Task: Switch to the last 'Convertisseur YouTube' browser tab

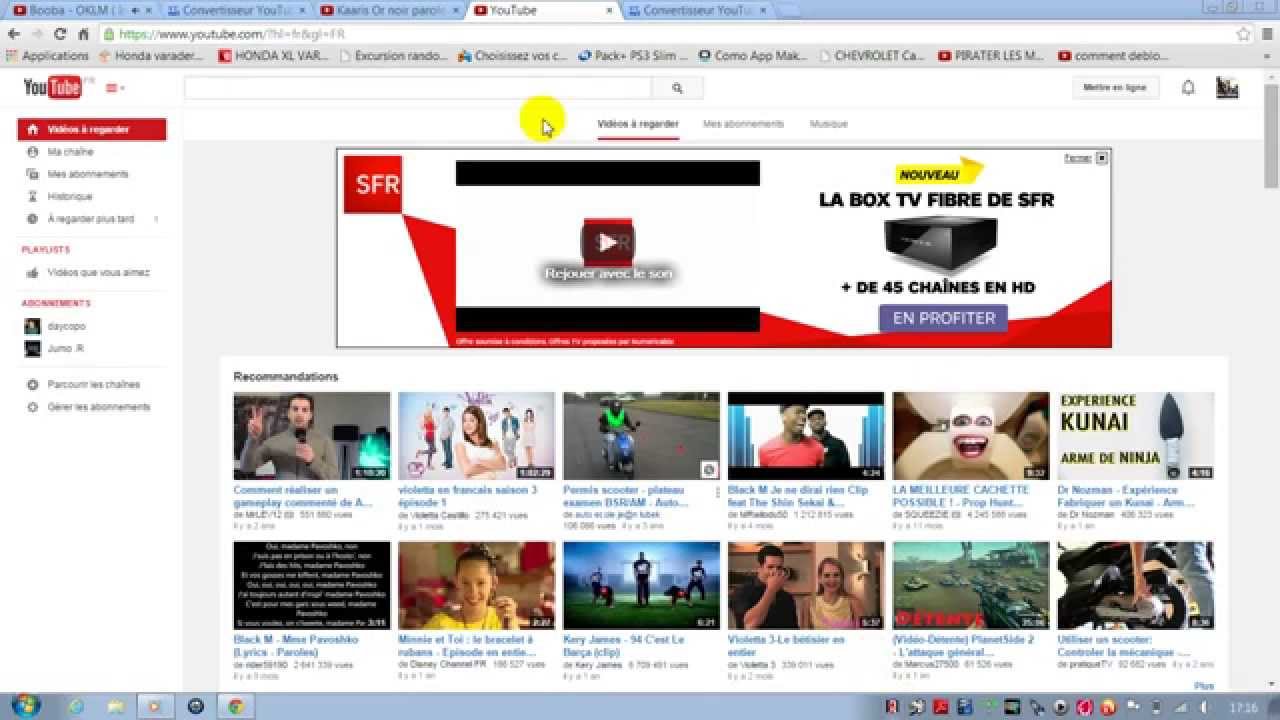Action: click(x=698, y=10)
